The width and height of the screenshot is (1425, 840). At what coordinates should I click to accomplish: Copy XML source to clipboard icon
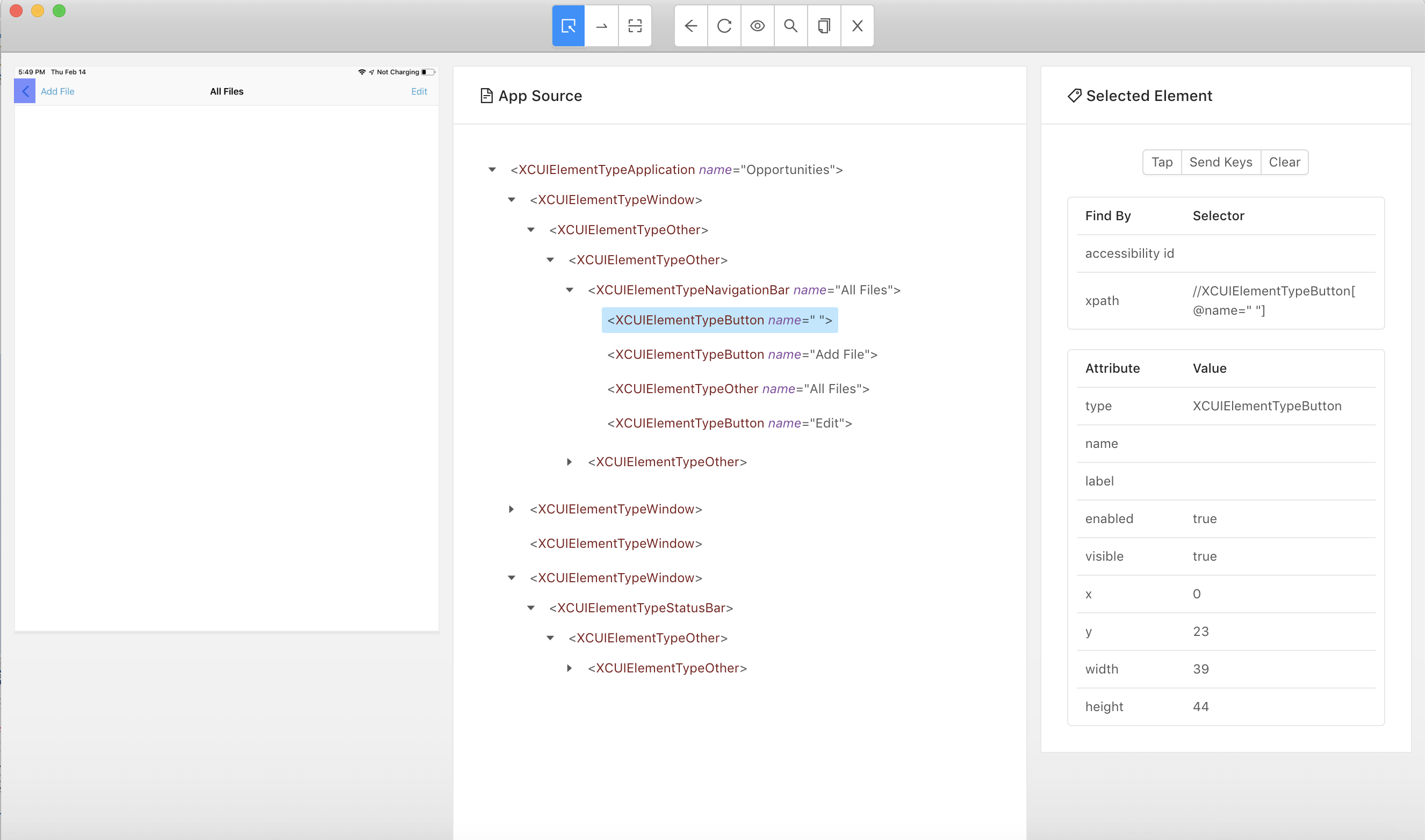824,26
